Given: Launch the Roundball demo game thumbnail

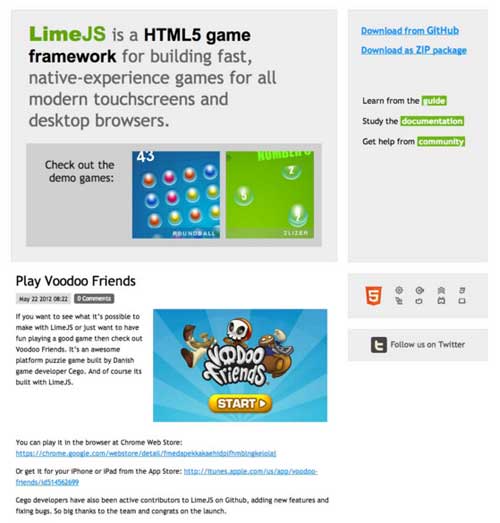Looking at the screenshot, I should pyautogui.click(x=176, y=195).
